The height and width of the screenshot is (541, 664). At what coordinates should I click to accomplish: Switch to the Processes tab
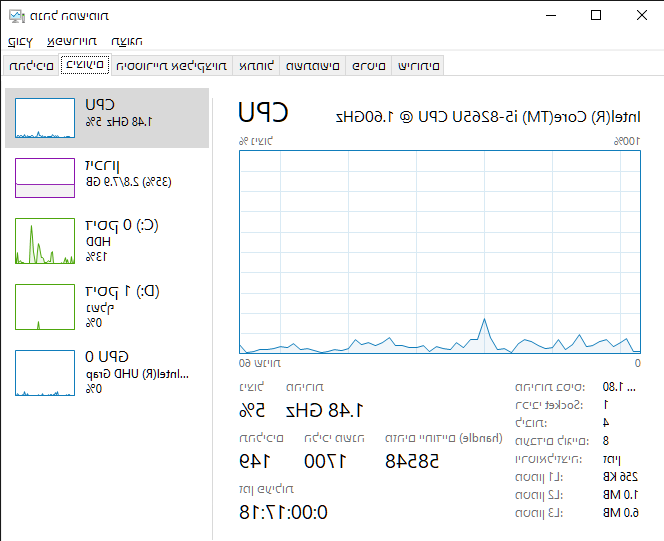click(31, 66)
